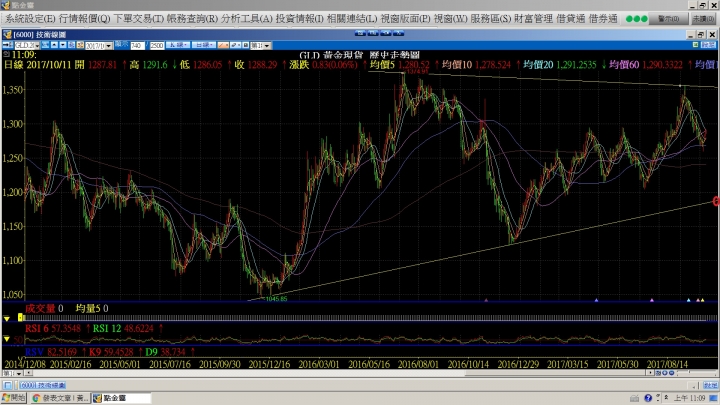Open the 行情報價 menu
The height and width of the screenshot is (405, 720).
click(x=85, y=19)
